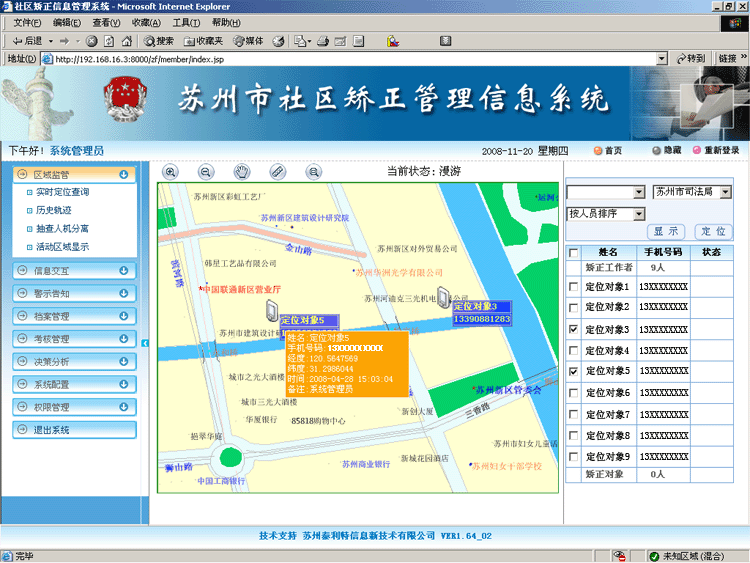Select the hand pan tool
Image resolution: width=750 pixels, height=563 pixels.
[x=241, y=172]
